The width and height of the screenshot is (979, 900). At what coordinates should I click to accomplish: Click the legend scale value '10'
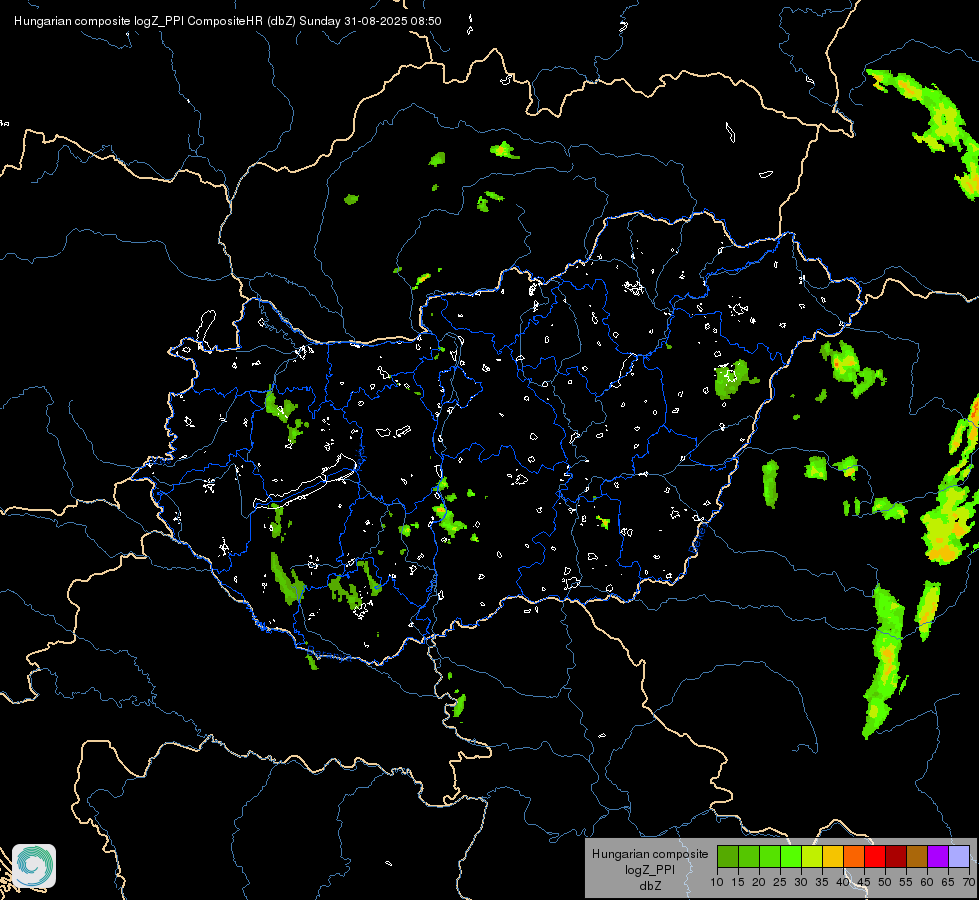[x=717, y=882]
